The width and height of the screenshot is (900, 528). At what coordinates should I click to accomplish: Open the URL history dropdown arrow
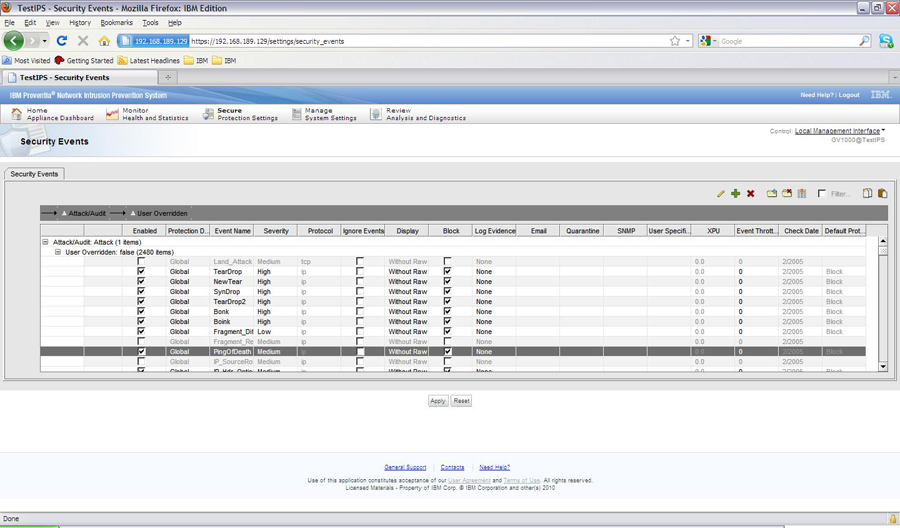(688, 41)
